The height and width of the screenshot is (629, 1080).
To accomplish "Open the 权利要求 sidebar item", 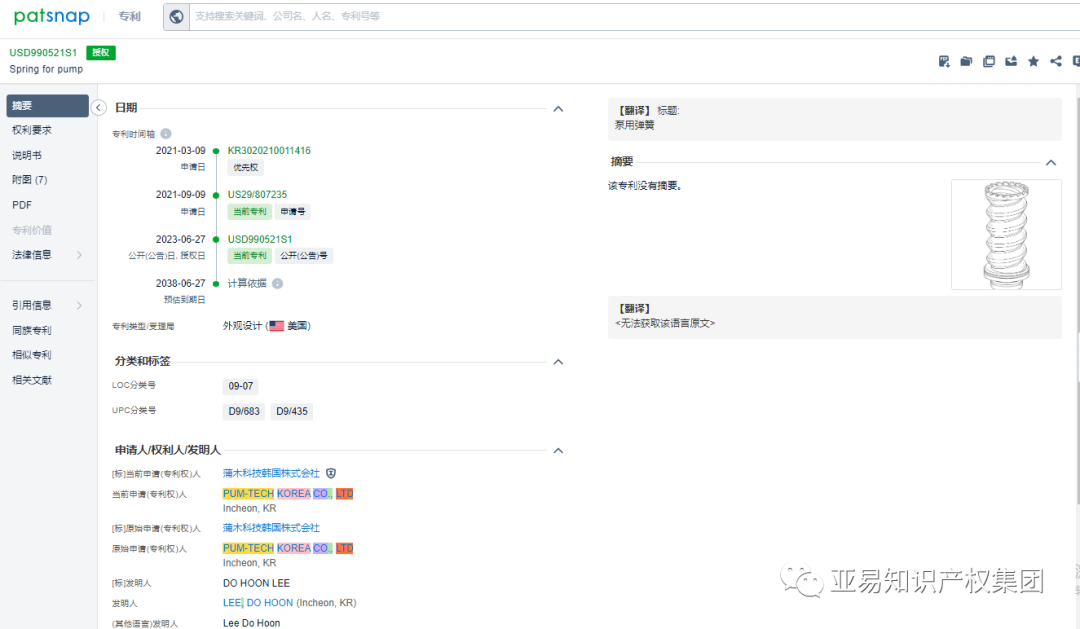I will pyautogui.click(x=32, y=130).
